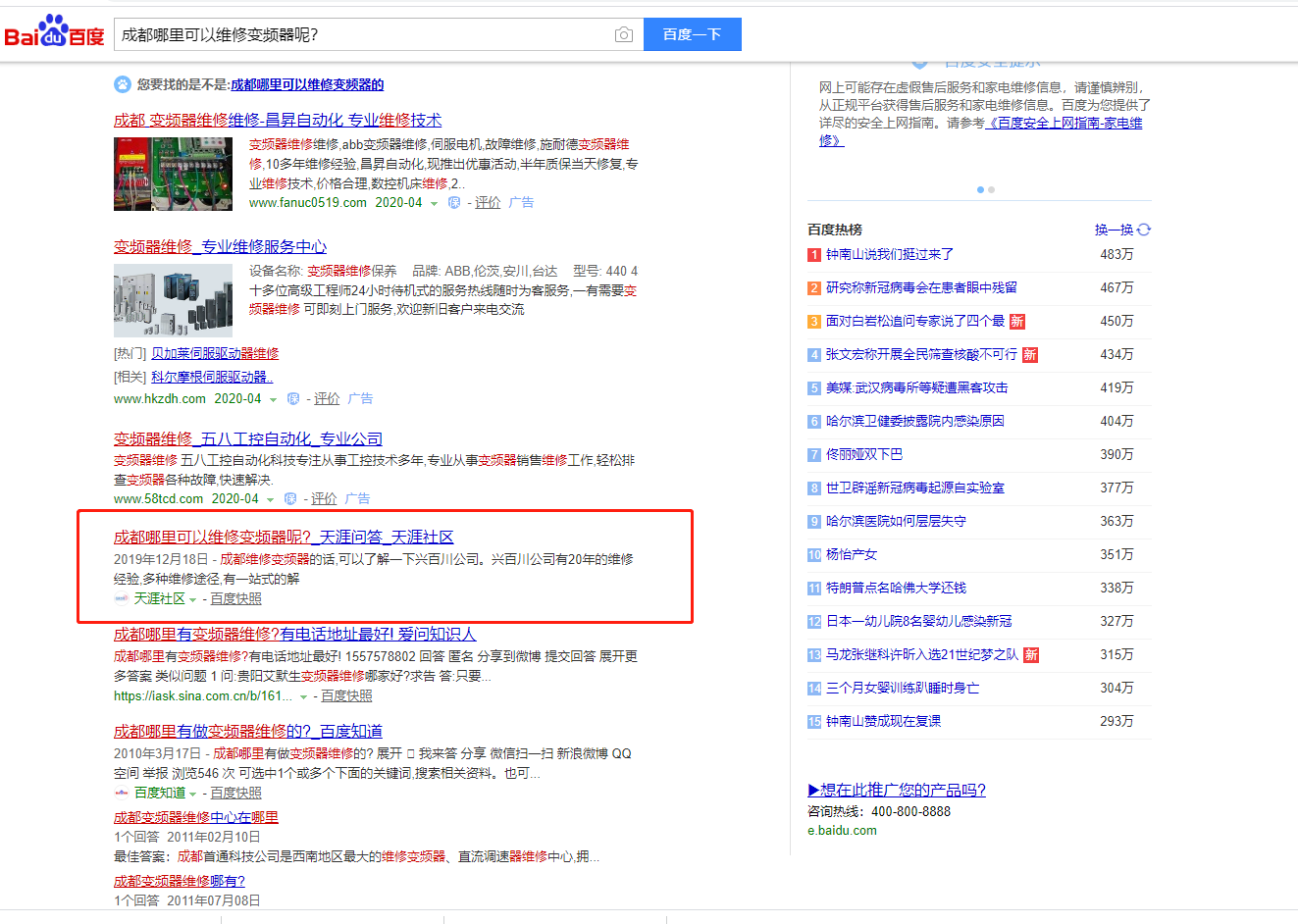The image size is (1298, 924).
Task: Open hot topic 三个月女婴训练趴睡时身亡
Action: 903,688
